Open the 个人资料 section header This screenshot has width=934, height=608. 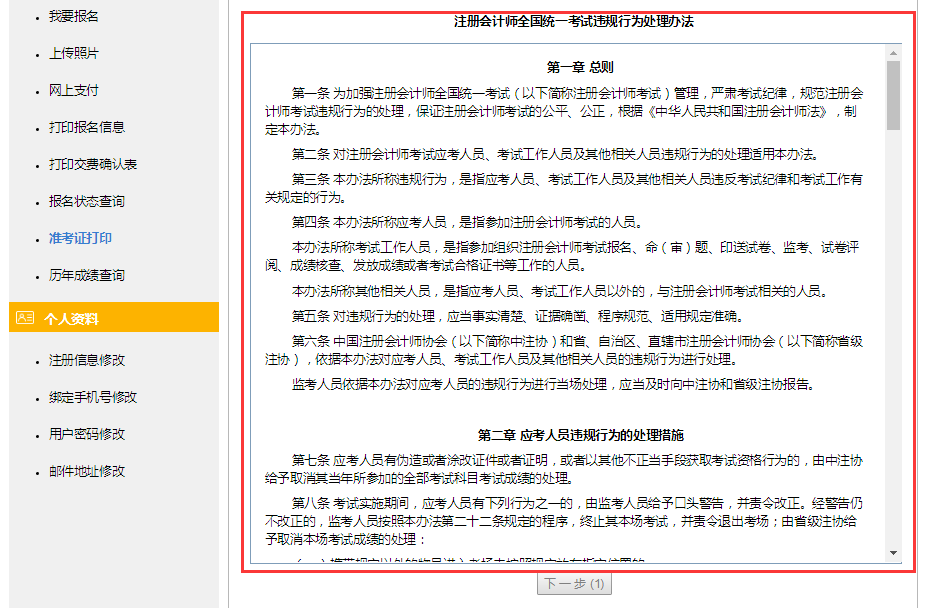tap(72, 316)
